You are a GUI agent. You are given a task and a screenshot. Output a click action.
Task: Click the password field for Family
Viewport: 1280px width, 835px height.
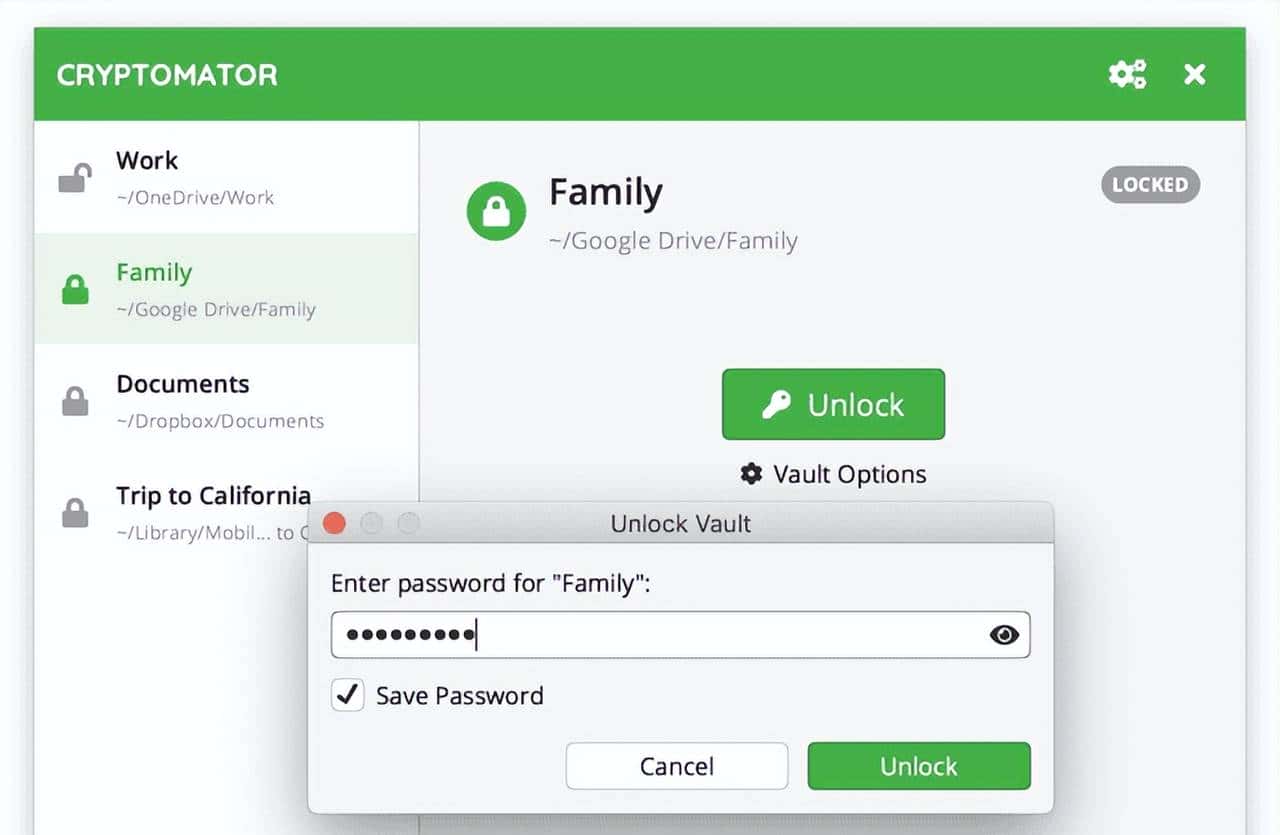pyautogui.click(x=700, y=635)
